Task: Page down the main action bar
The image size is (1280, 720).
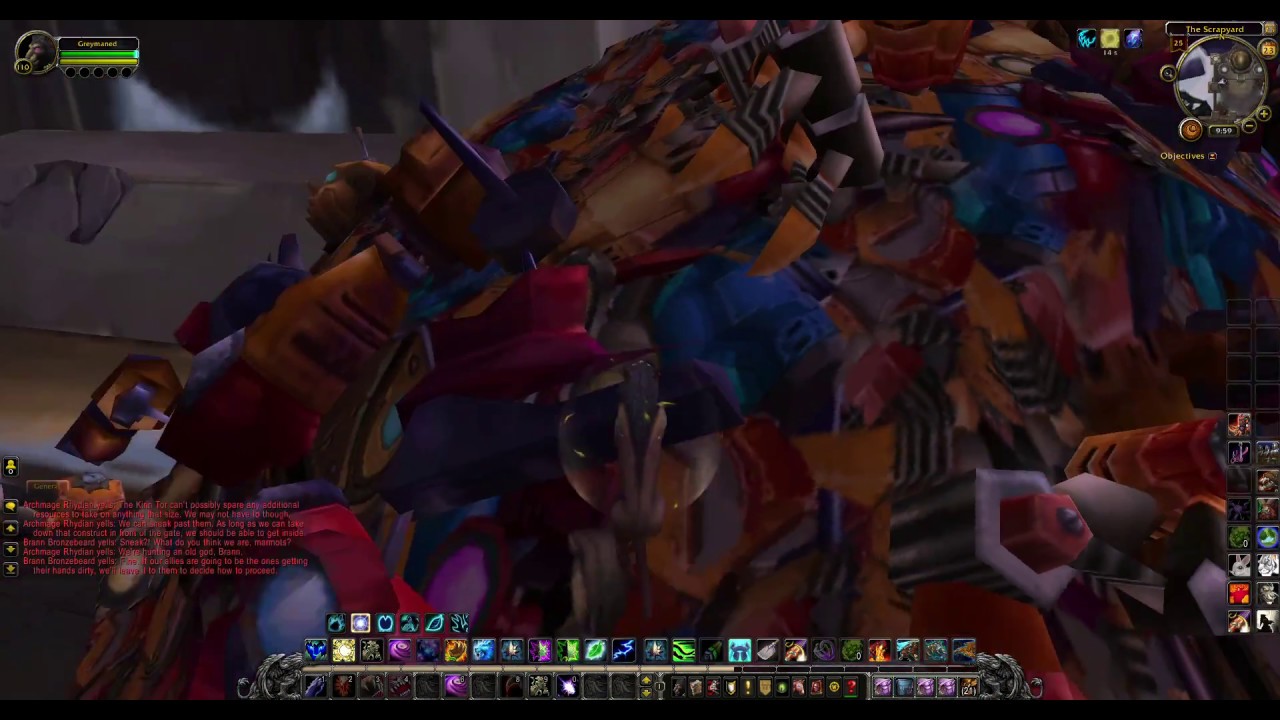Action: [x=646, y=692]
